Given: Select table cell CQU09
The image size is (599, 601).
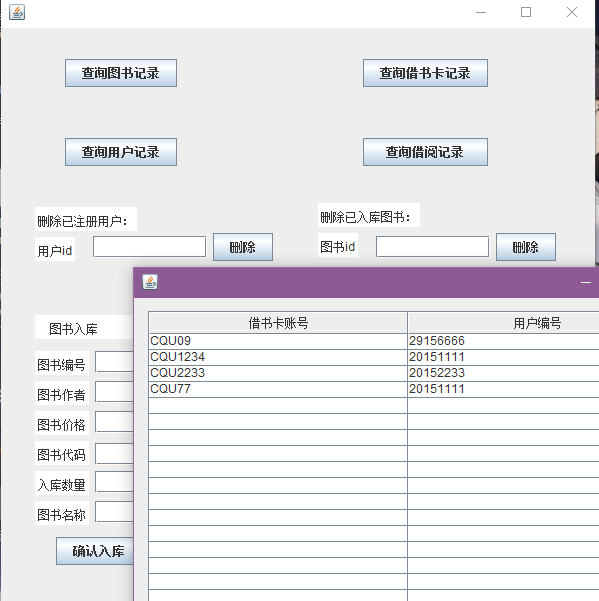Looking at the screenshot, I should (x=278, y=341).
